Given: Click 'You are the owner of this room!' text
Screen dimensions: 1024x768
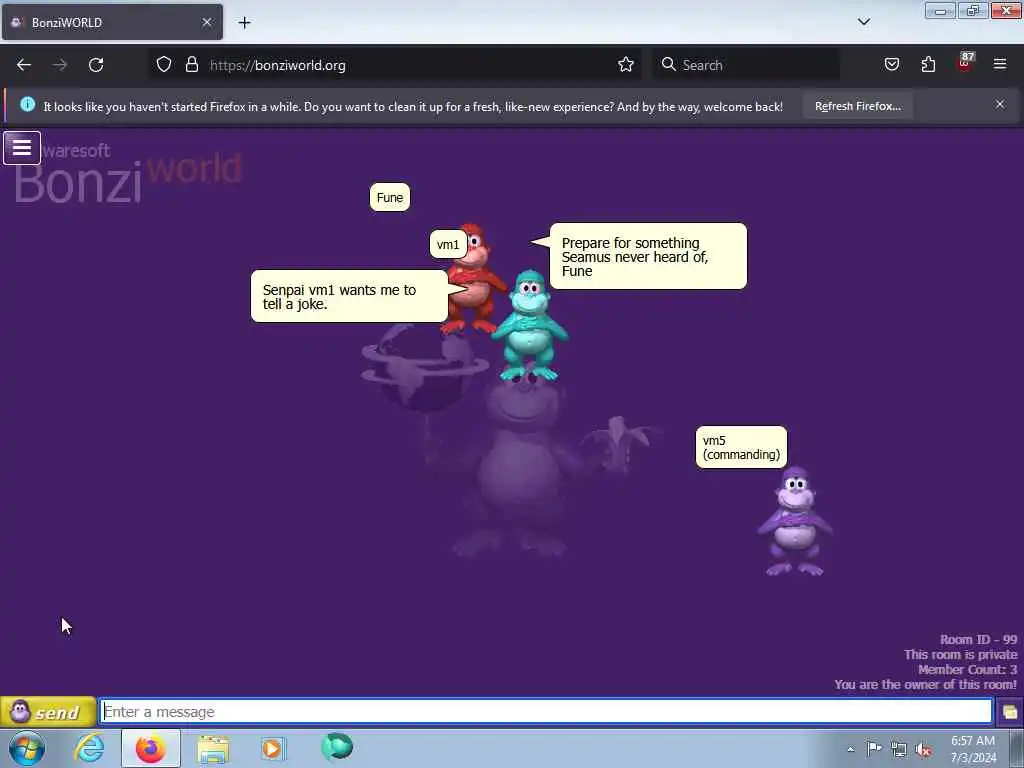Looking at the screenshot, I should [x=925, y=685].
